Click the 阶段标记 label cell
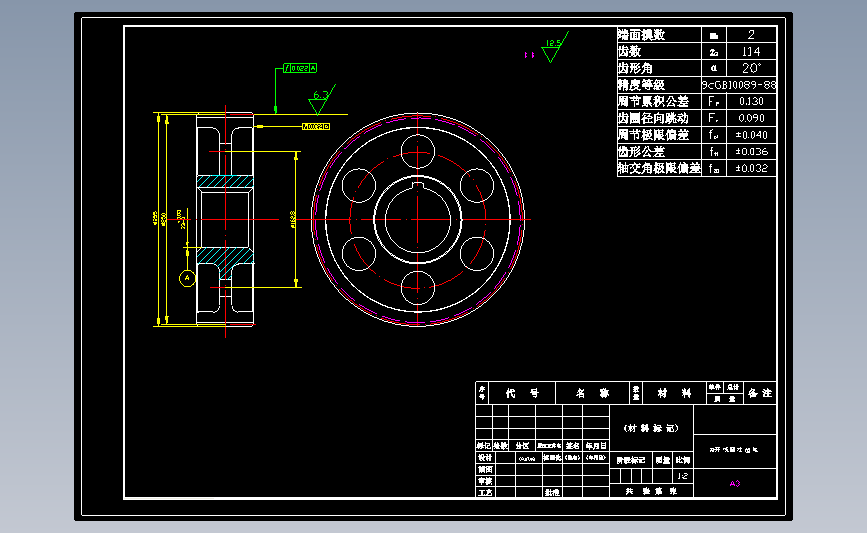The height and width of the screenshot is (533, 867). tap(631, 460)
